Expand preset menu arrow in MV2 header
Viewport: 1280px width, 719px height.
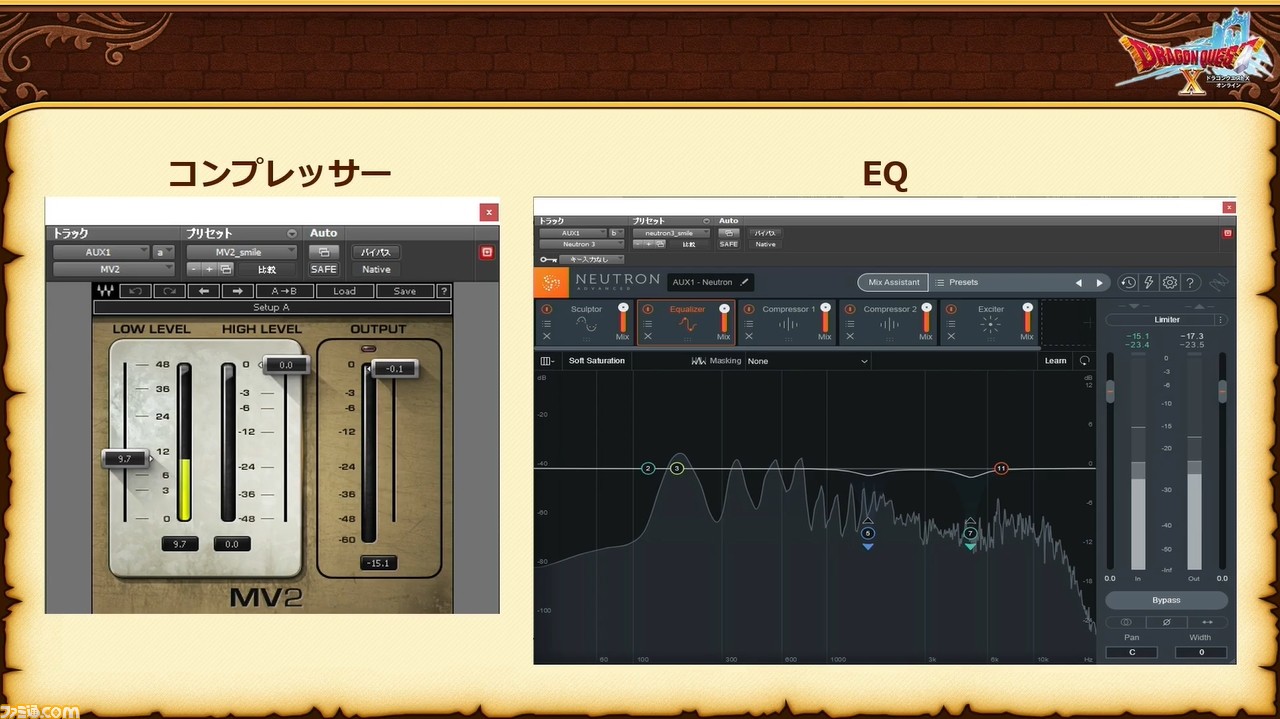pos(292,233)
